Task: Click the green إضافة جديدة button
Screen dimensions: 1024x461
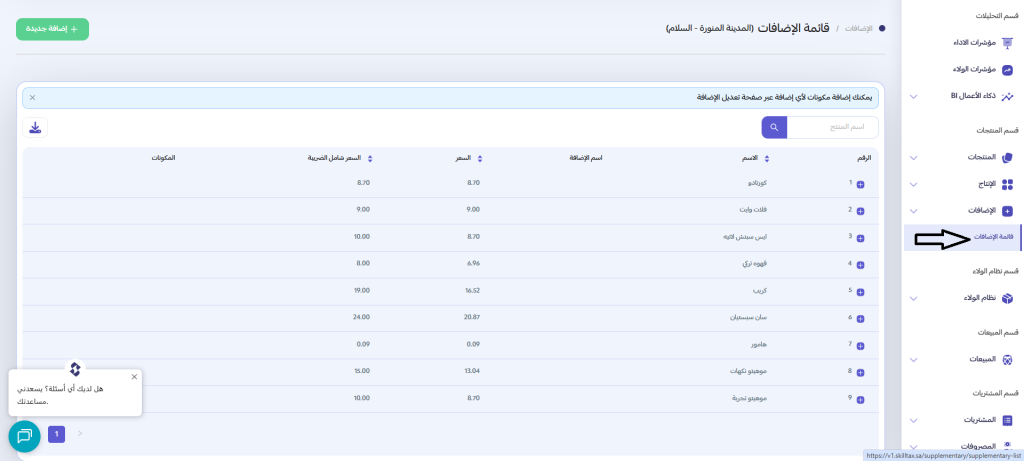Action: pyautogui.click(x=52, y=29)
